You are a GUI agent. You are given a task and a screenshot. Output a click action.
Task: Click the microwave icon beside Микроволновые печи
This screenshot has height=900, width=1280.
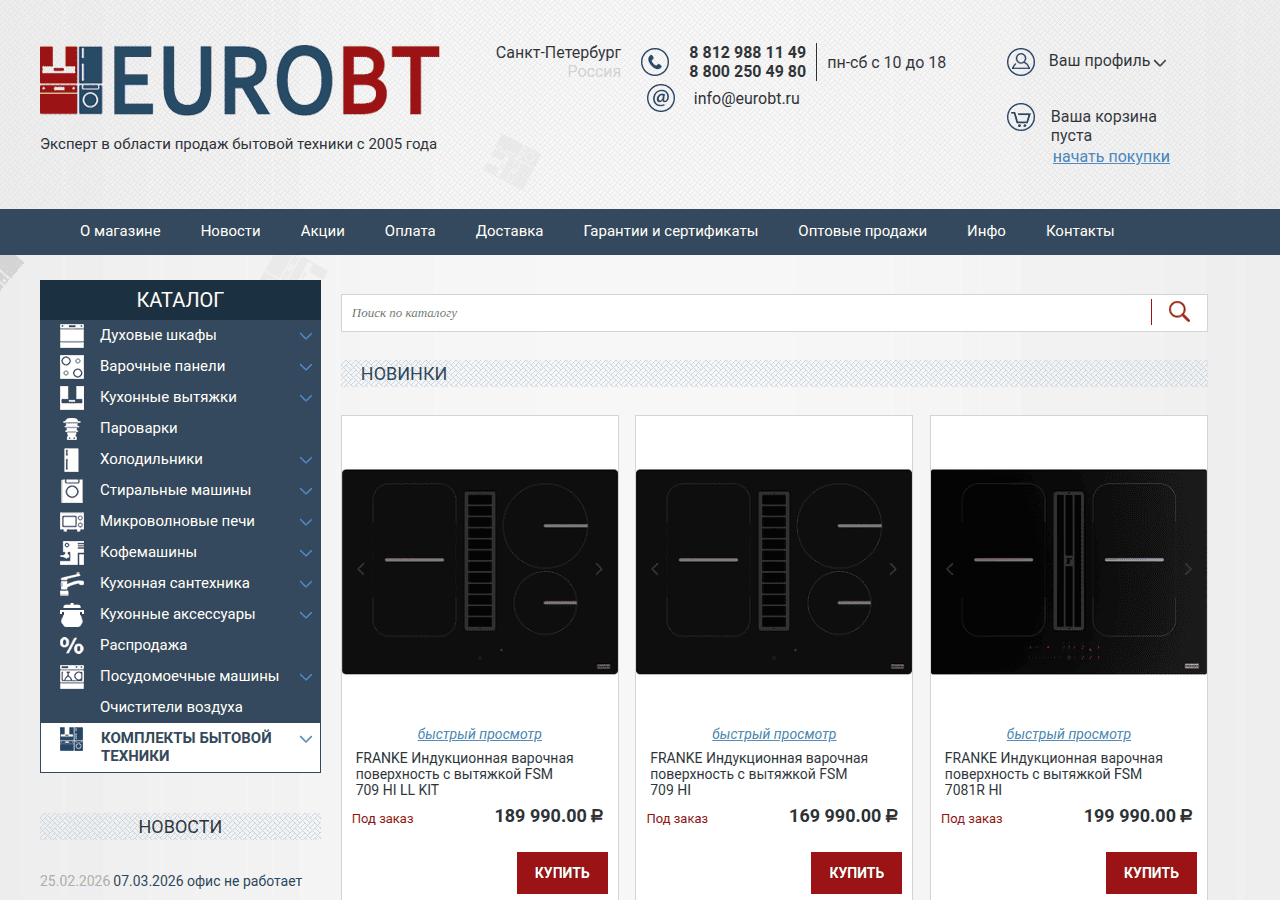pos(72,521)
